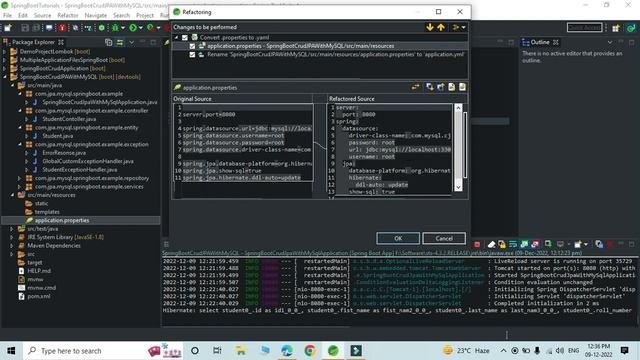This screenshot has width=640, height=360.
Task: Select StudentContoller.java in Package Explorer
Action: tap(69, 119)
